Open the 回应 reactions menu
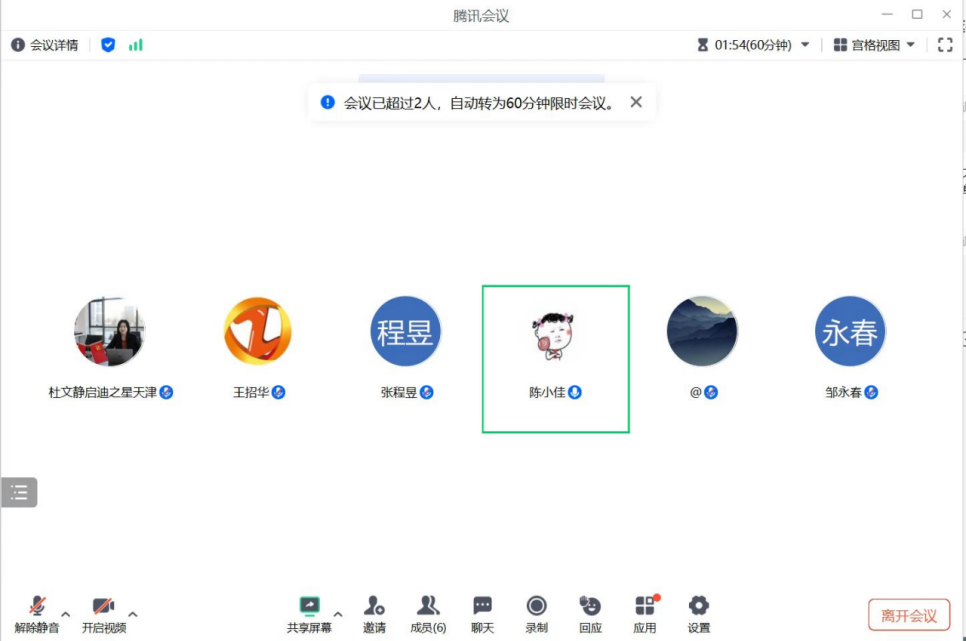Screen dimensions: 966x641 point(590,614)
